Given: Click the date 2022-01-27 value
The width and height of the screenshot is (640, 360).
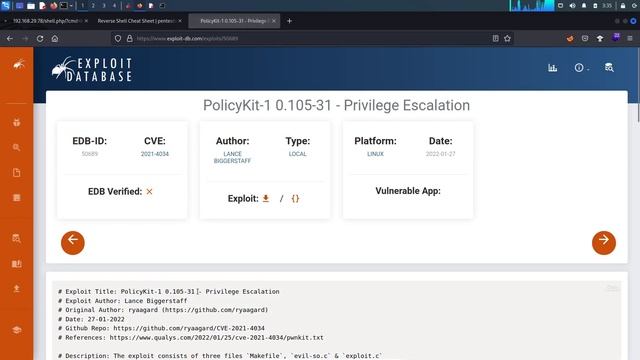Looking at the screenshot, I should coord(440,154).
